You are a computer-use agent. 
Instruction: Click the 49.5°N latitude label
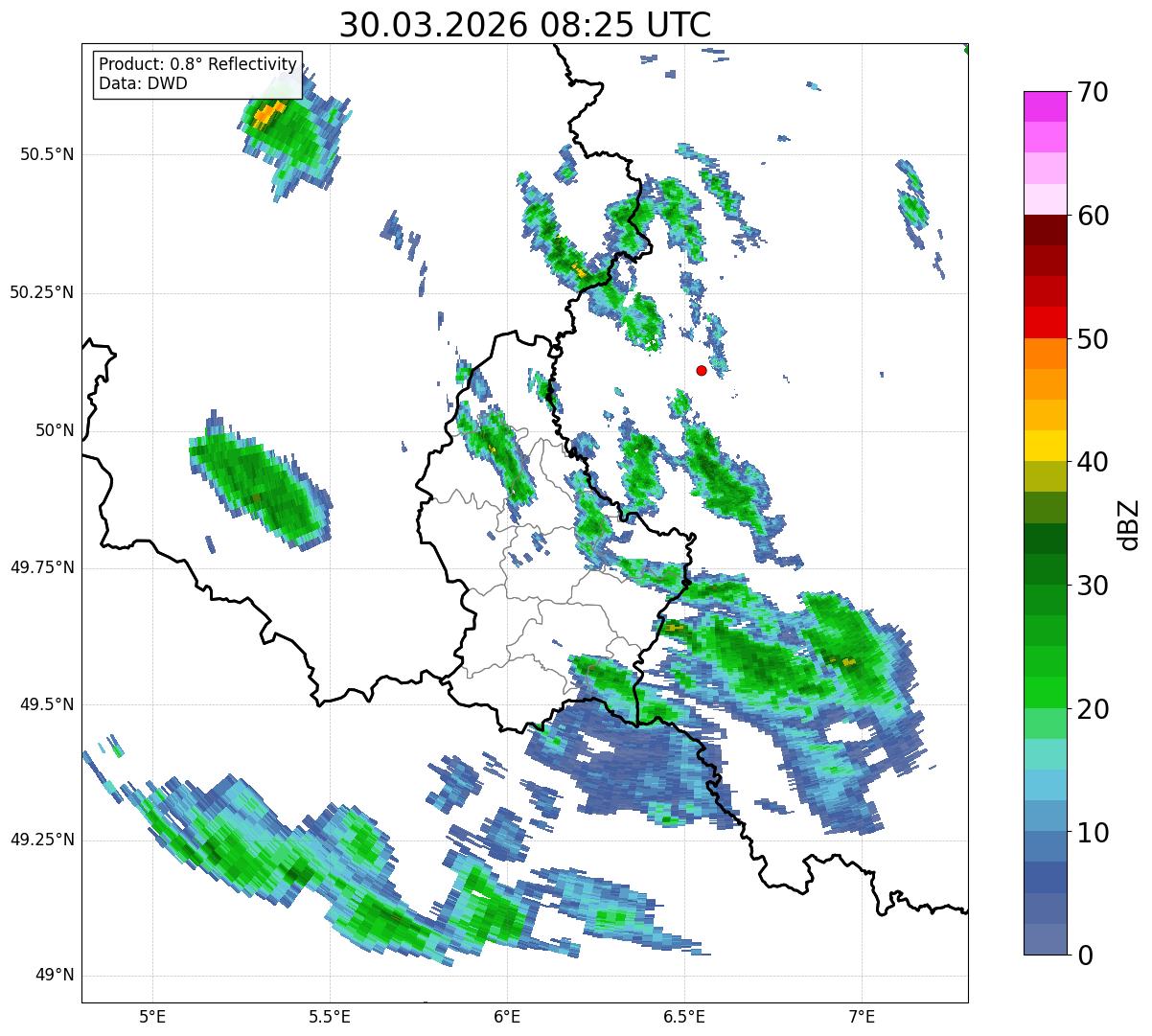click(48, 704)
